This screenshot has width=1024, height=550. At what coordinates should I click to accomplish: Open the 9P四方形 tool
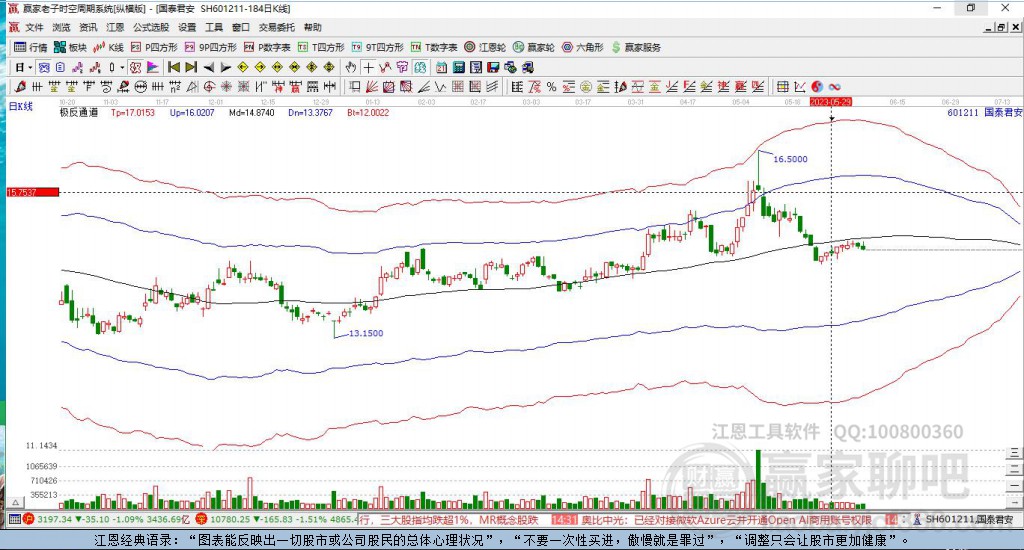tap(211, 47)
